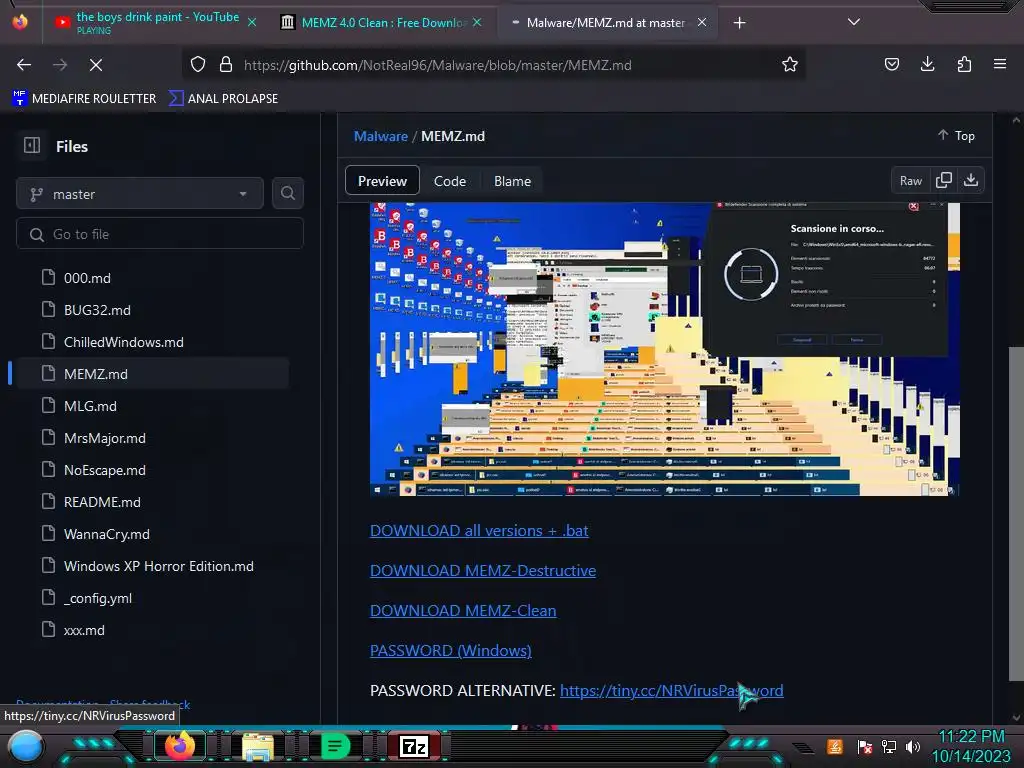Open the Pocket save icon
Screen dimensions: 1024x768
891,65
